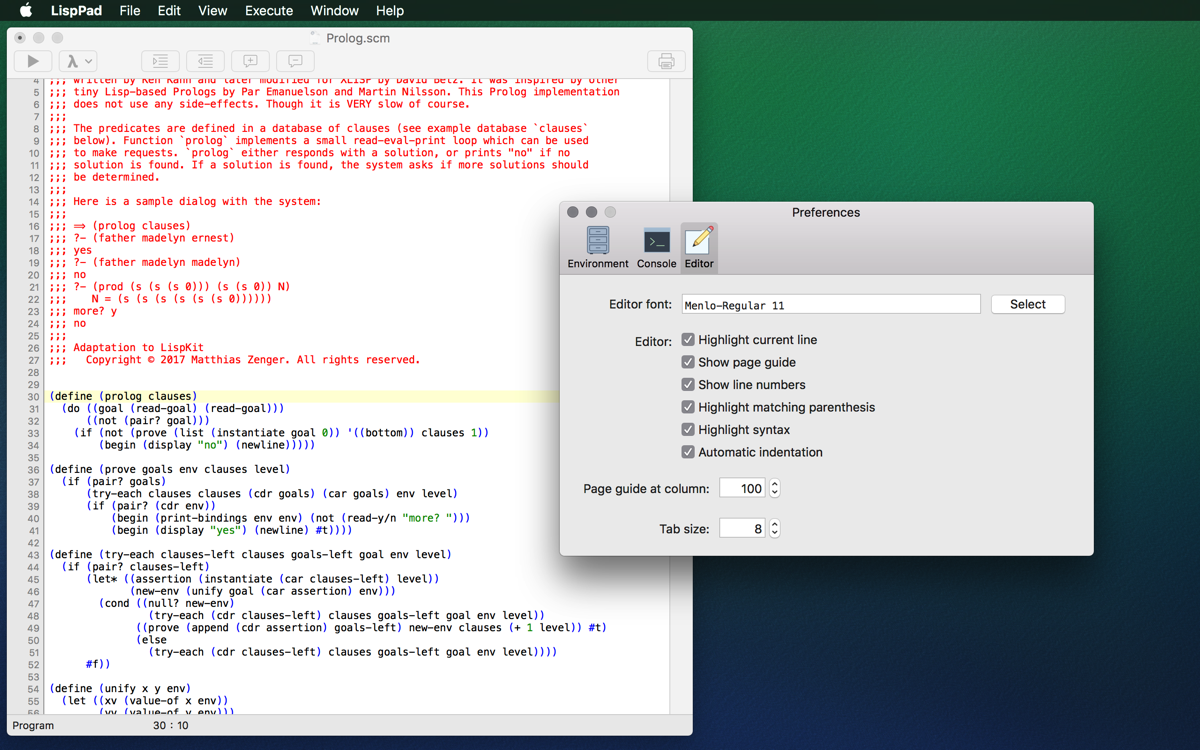Screen dimensions: 1200x750
Task: Open the Edit menu
Action: [169, 11]
